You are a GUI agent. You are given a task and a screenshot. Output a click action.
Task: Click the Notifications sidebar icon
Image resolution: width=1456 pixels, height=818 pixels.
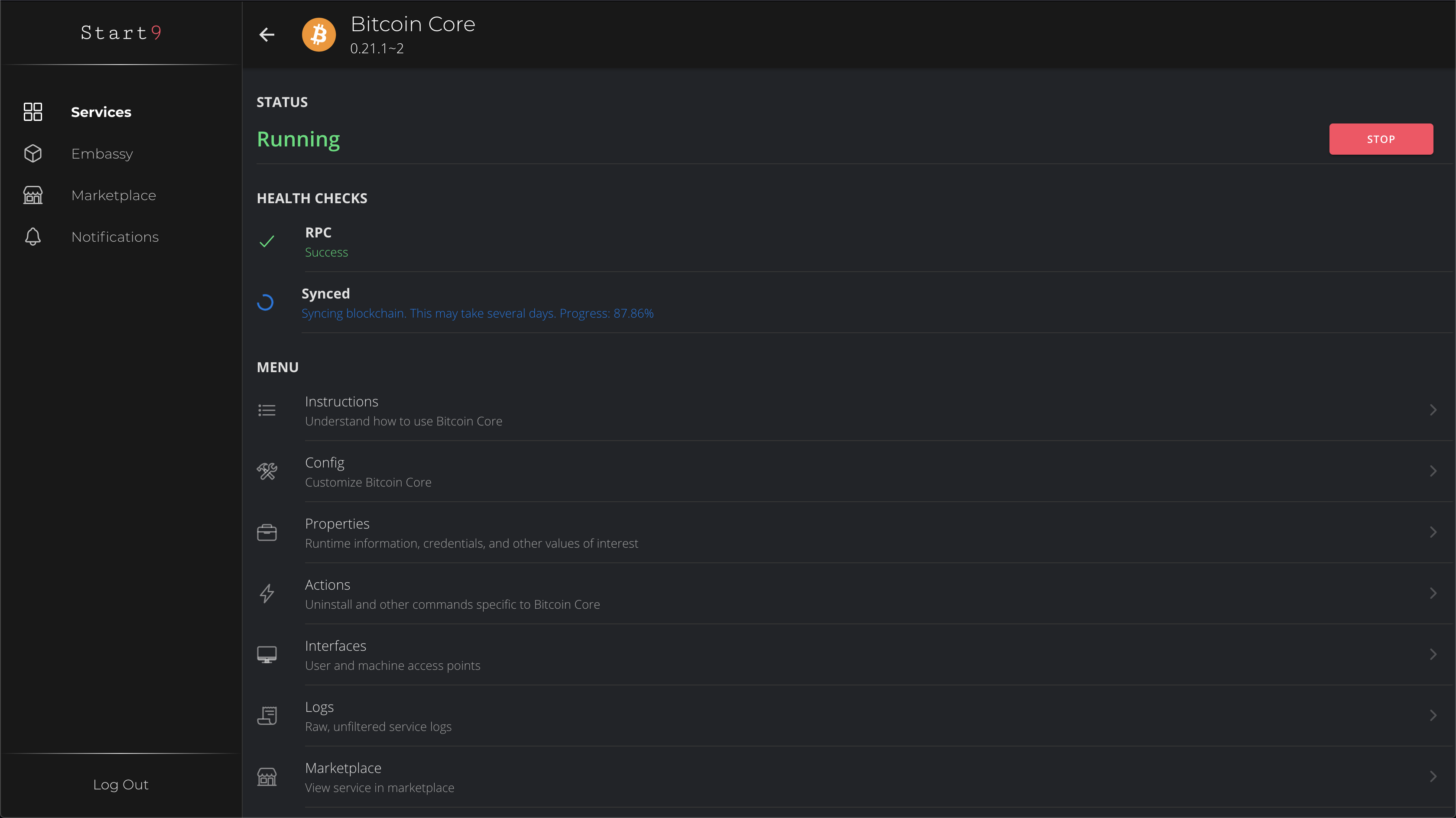coord(32,237)
